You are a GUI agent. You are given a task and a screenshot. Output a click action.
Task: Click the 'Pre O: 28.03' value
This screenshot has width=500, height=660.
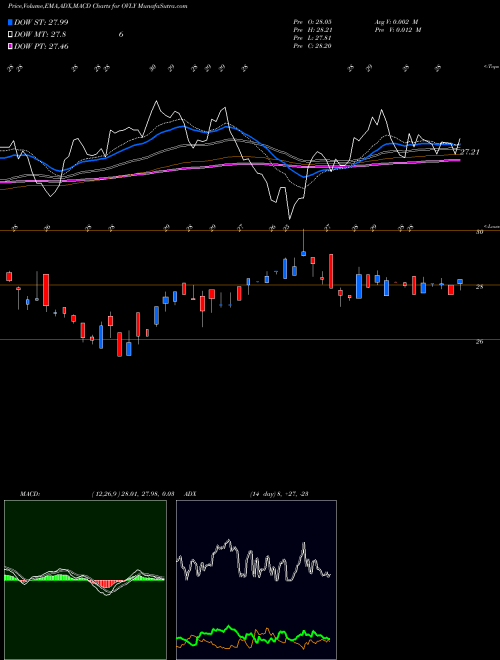pyautogui.click(x=313, y=22)
